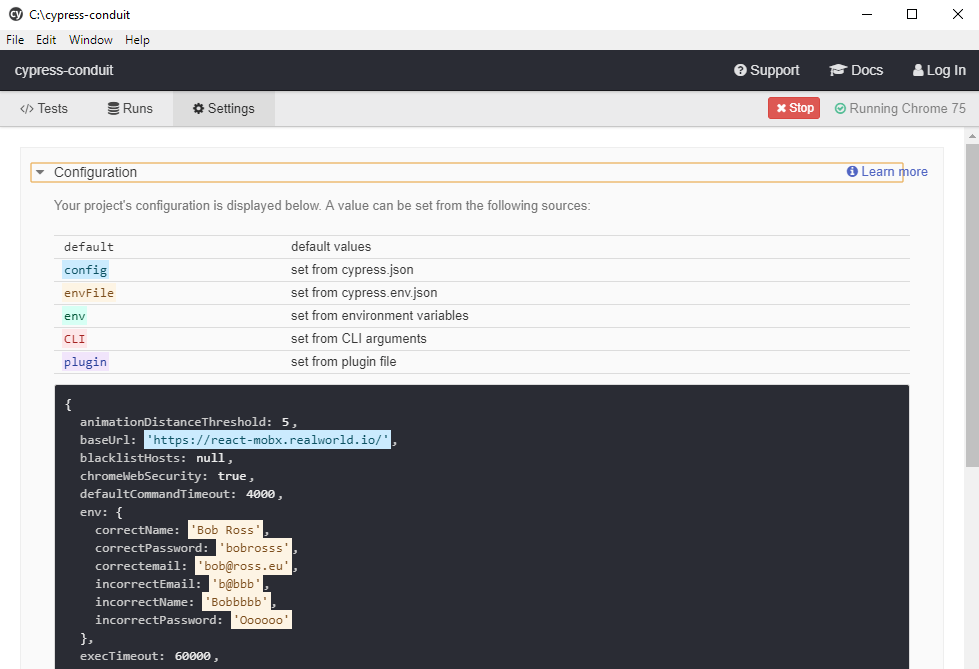
Task: Click the user icon beside Log In
Action: [917, 70]
